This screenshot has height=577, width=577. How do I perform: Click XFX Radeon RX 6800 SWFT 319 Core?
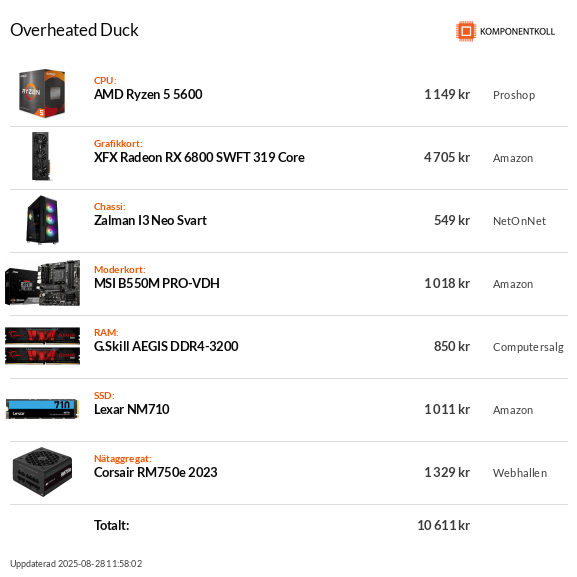click(199, 157)
